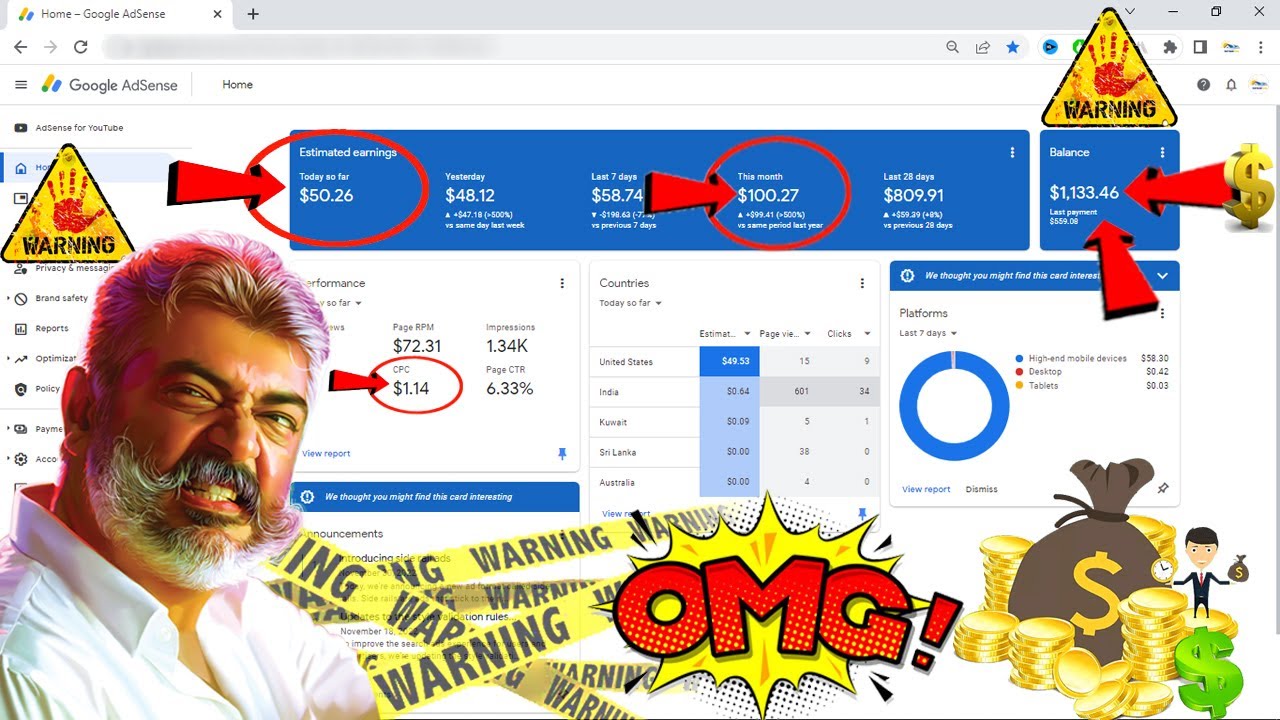Open the Estimated earnings card three-dot menu
The image size is (1280, 720).
(x=1012, y=153)
